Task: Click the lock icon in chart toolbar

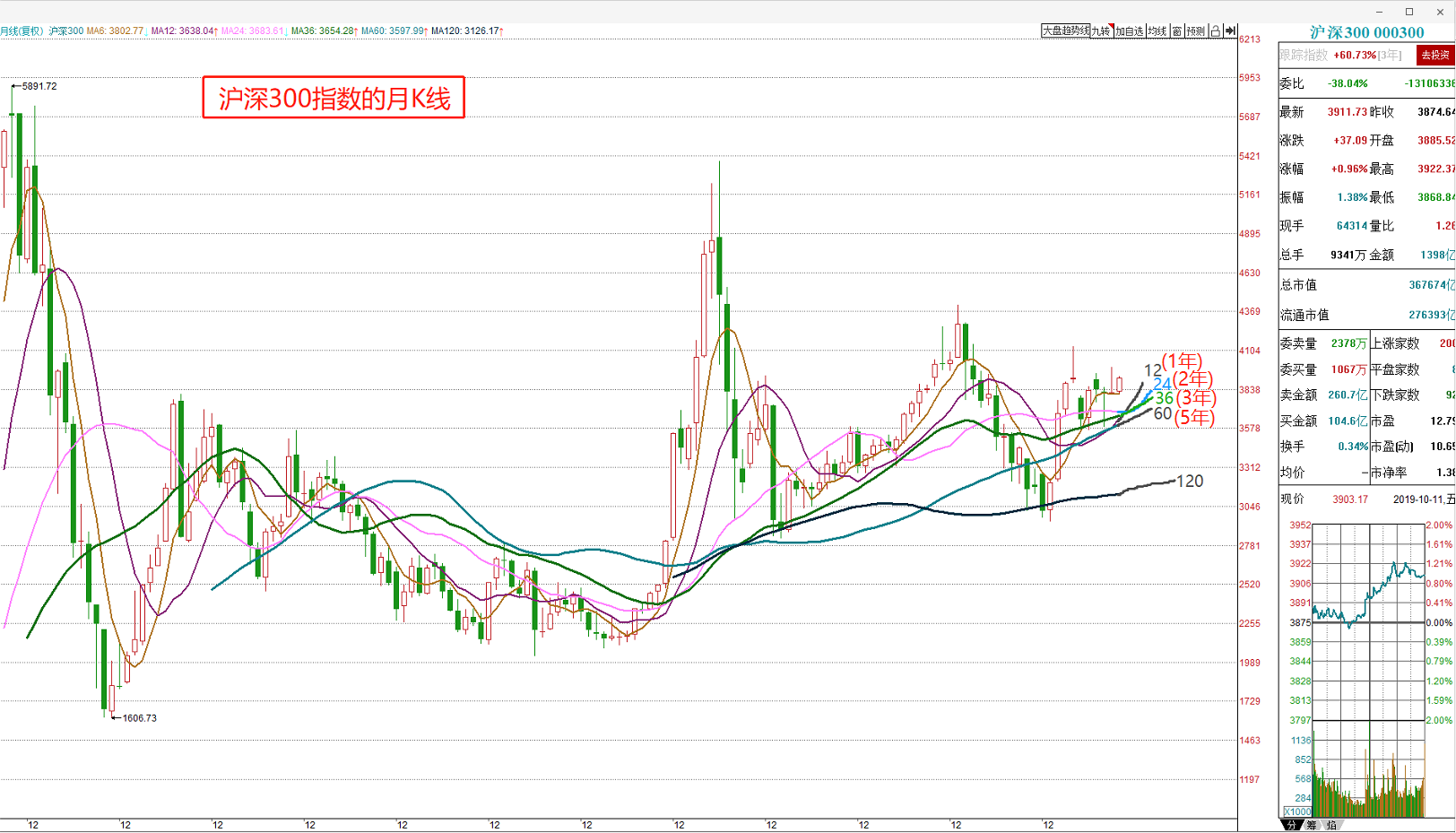Action: tap(1215, 31)
